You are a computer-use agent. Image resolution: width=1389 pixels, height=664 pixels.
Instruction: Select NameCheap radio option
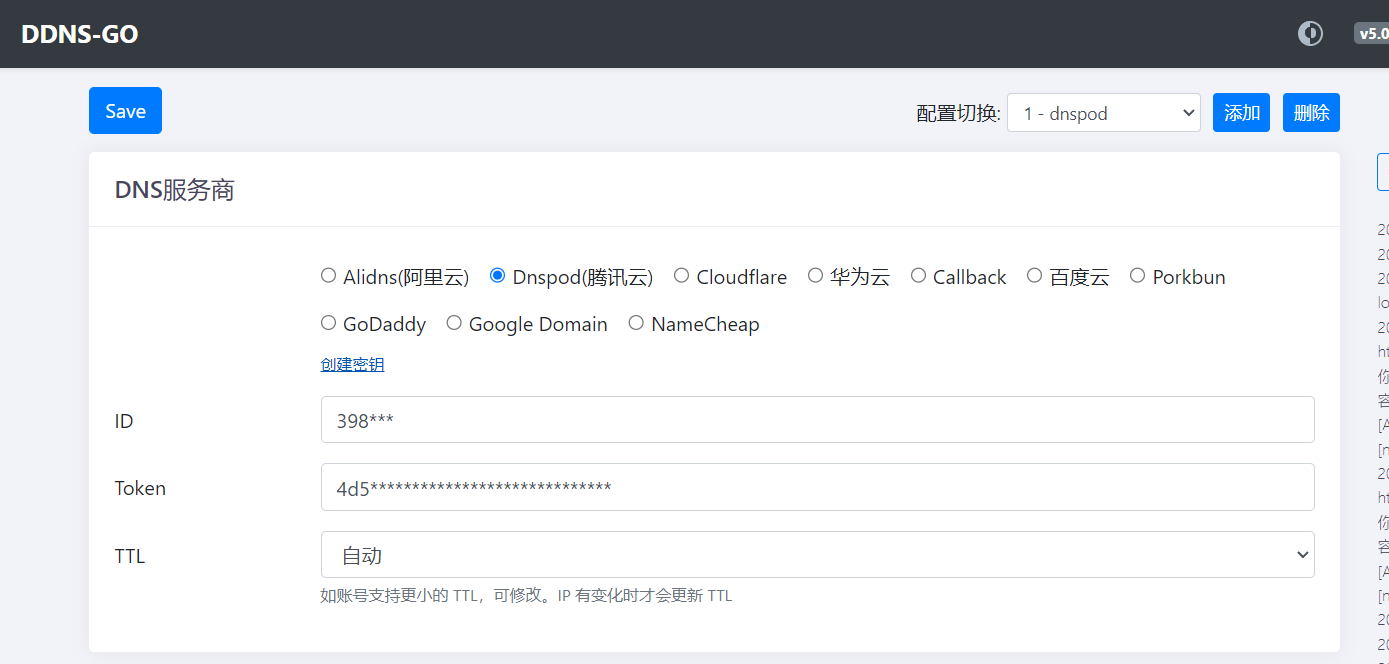(636, 323)
